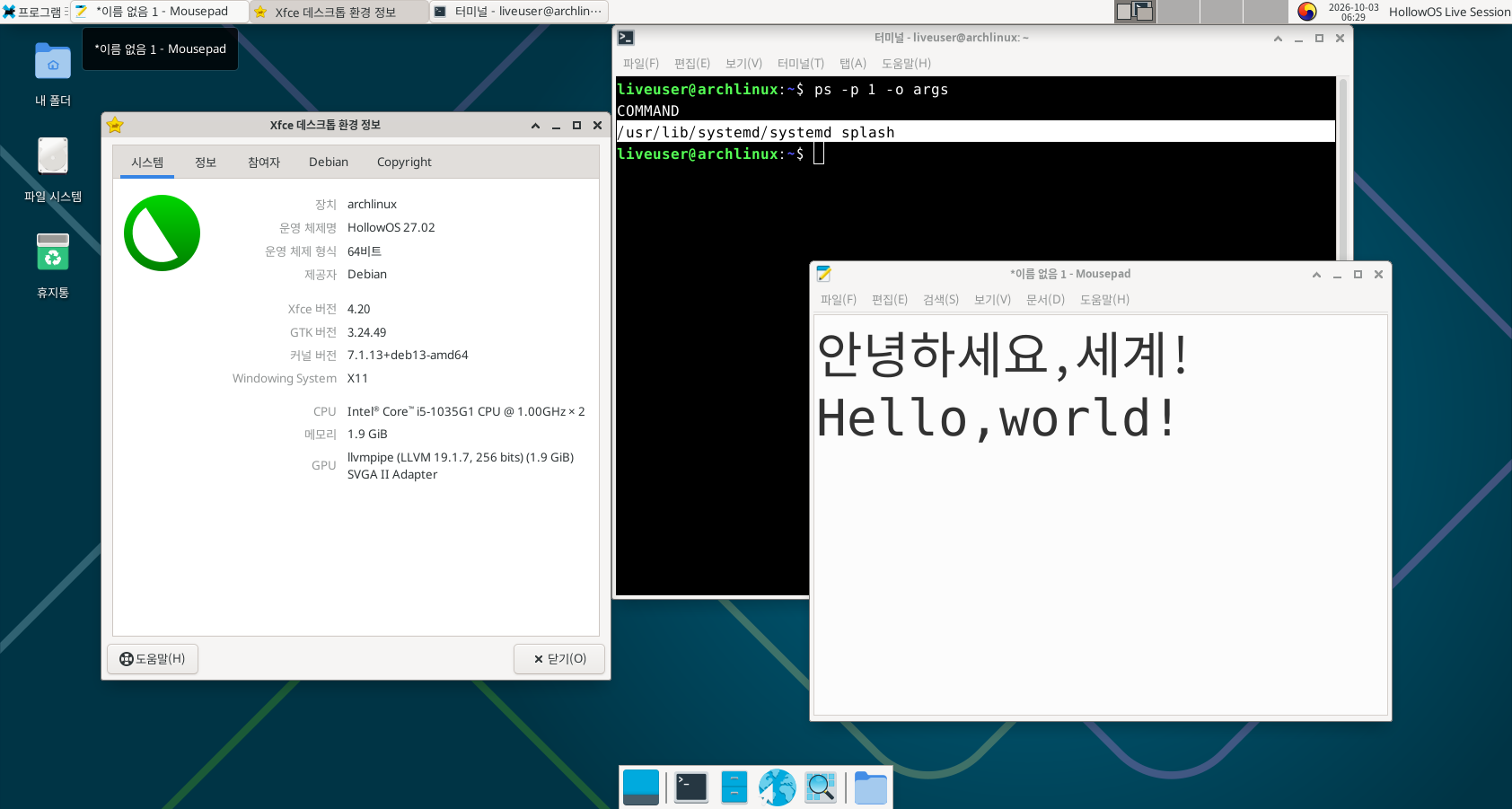Click the HollowOS 27.02 value

391,228
